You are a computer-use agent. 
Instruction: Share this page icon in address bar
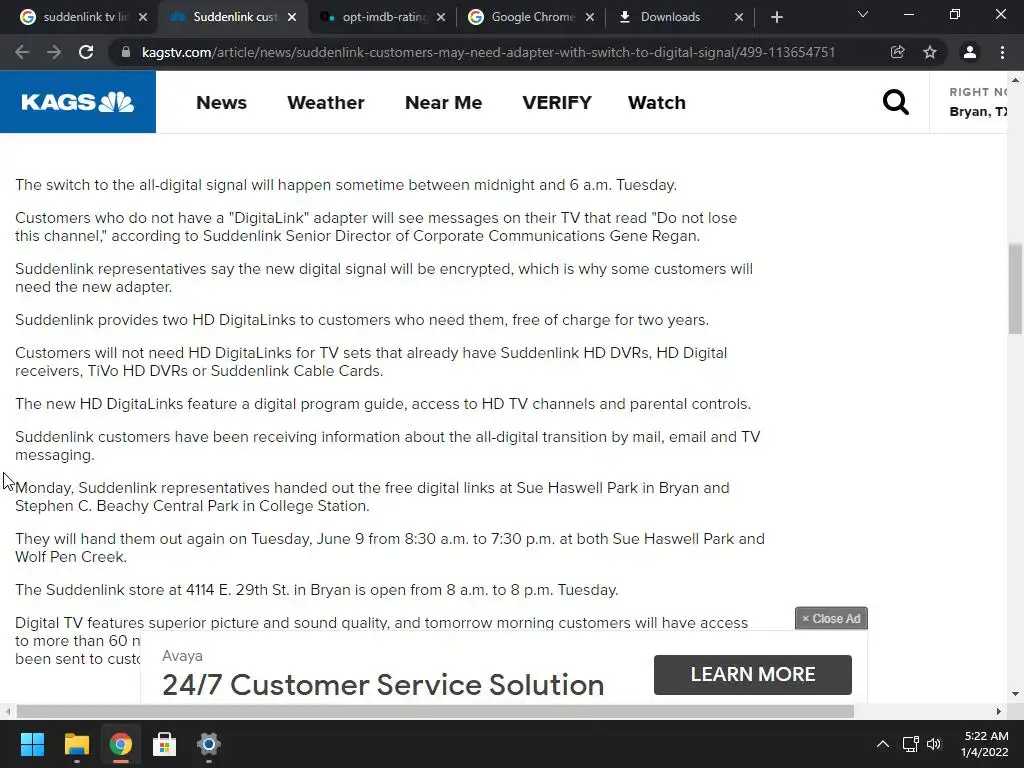pos(897,52)
